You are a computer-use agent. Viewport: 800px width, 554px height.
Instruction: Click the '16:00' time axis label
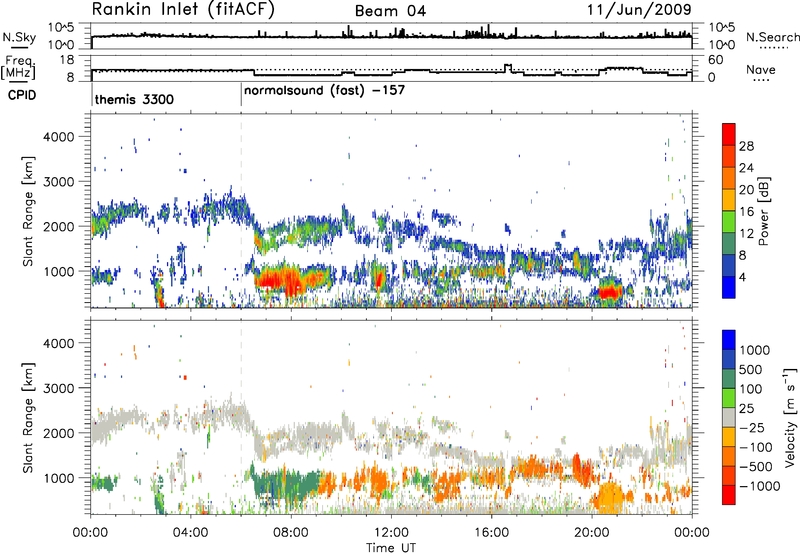click(x=491, y=533)
